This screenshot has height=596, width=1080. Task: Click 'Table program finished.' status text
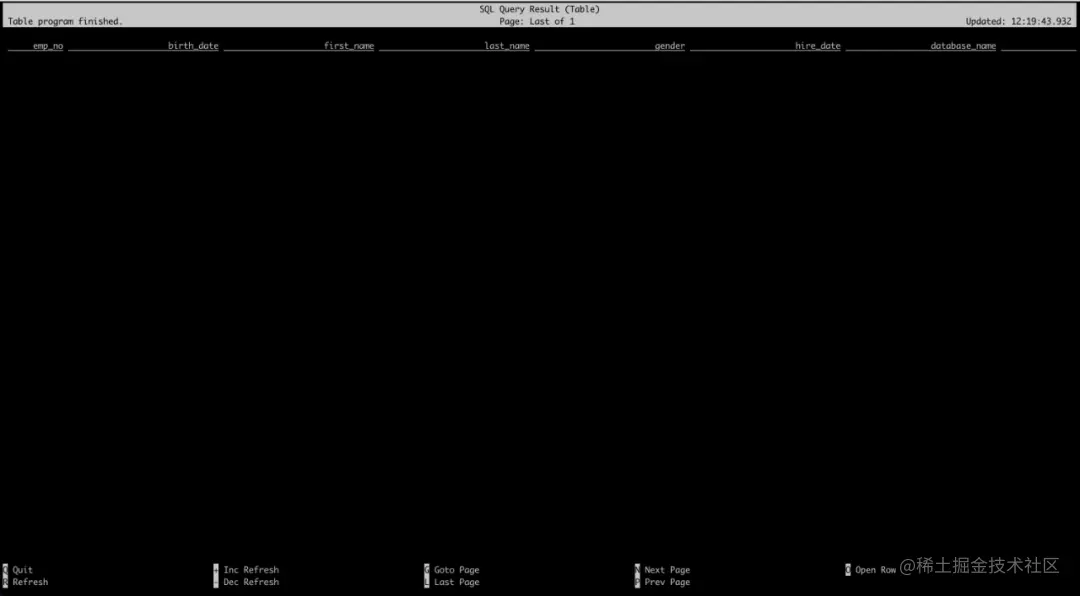click(x=65, y=21)
